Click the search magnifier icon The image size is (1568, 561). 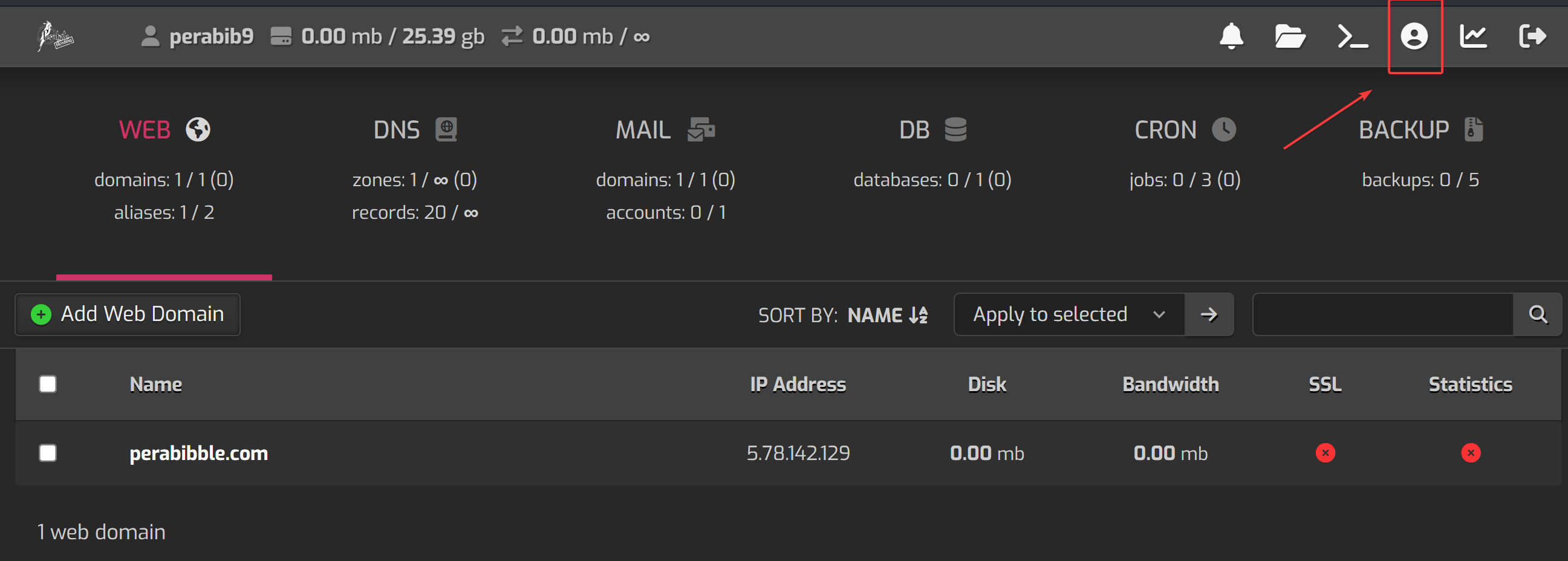click(x=1538, y=314)
